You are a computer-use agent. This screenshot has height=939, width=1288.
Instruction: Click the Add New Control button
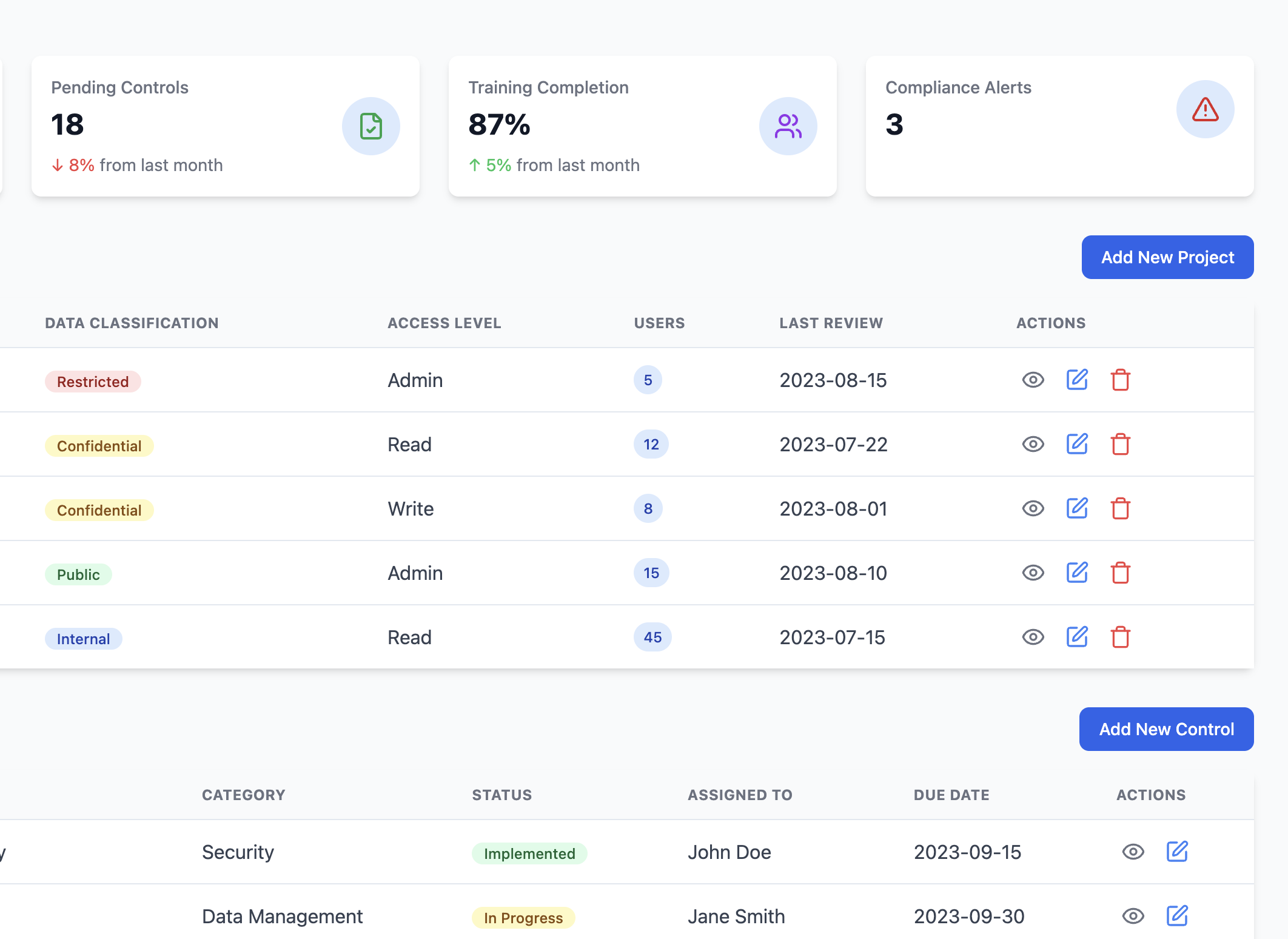(1166, 729)
